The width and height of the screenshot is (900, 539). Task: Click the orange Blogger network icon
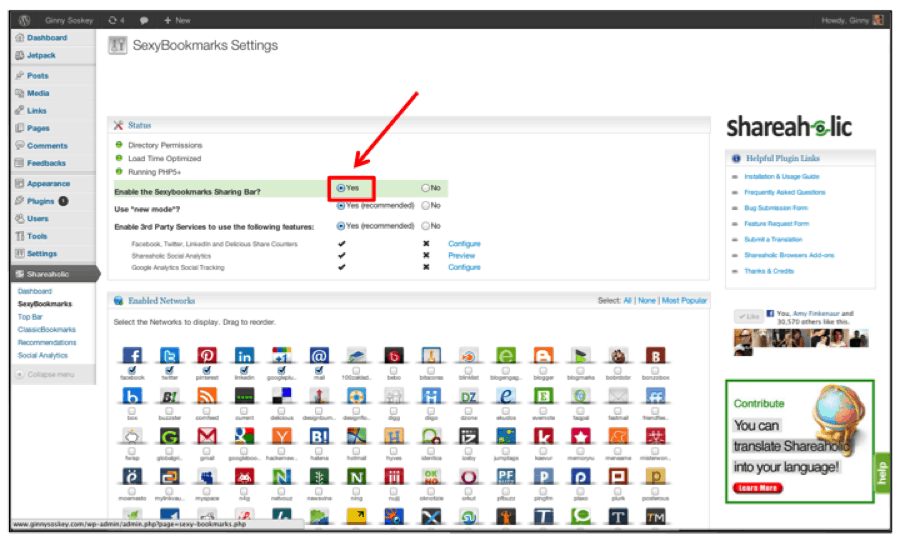(543, 355)
